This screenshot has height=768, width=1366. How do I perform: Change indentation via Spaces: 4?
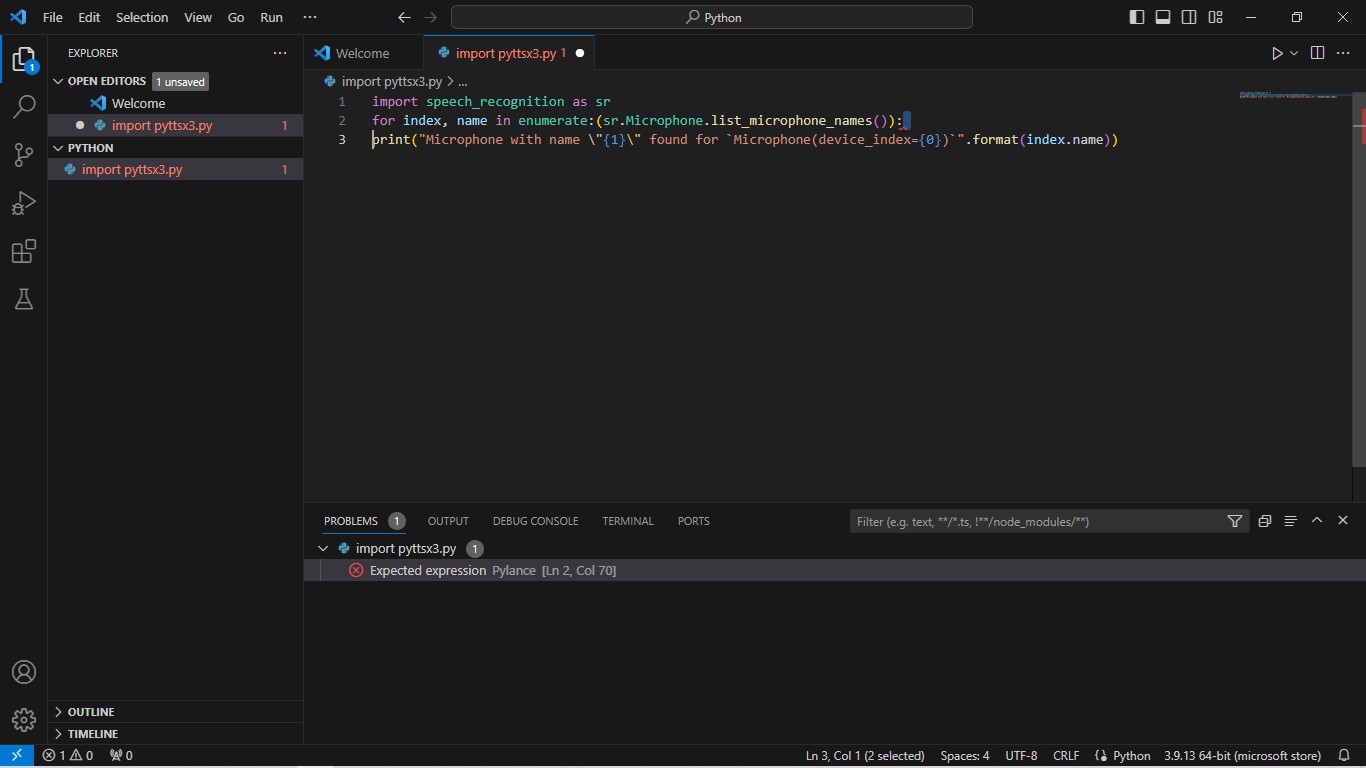click(x=965, y=756)
